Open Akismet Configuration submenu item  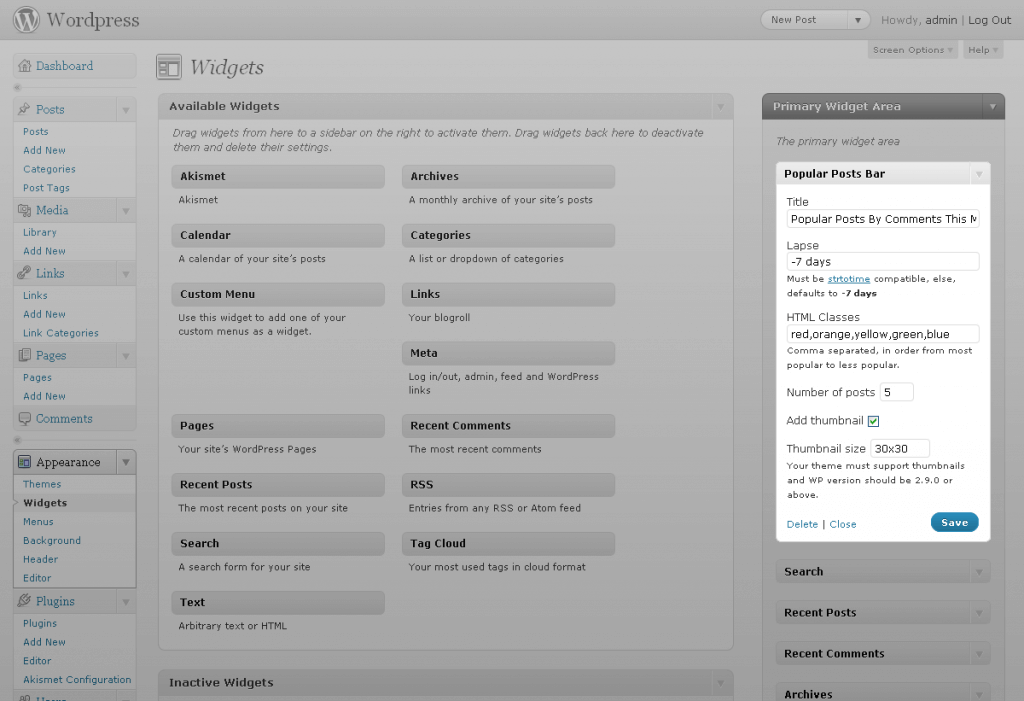[x=77, y=680]
